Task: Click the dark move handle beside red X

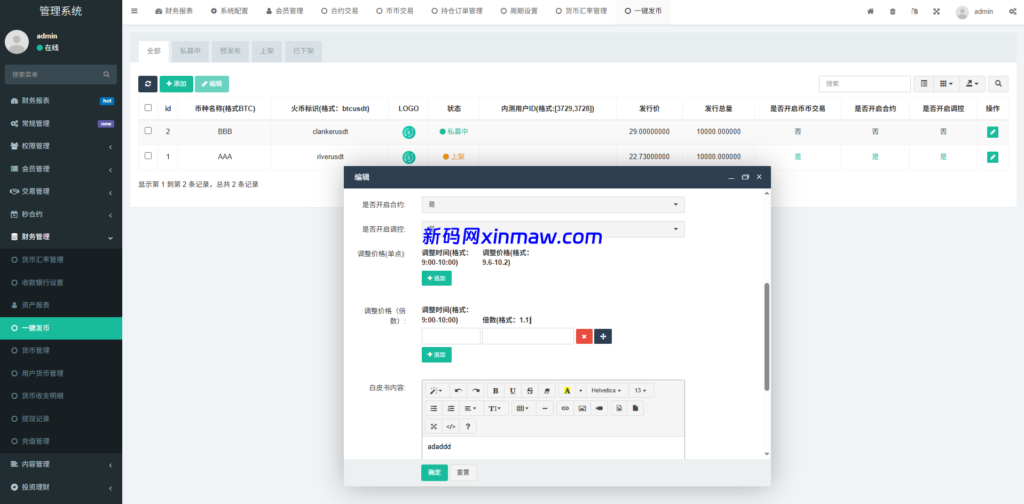Action: [603, 336]
